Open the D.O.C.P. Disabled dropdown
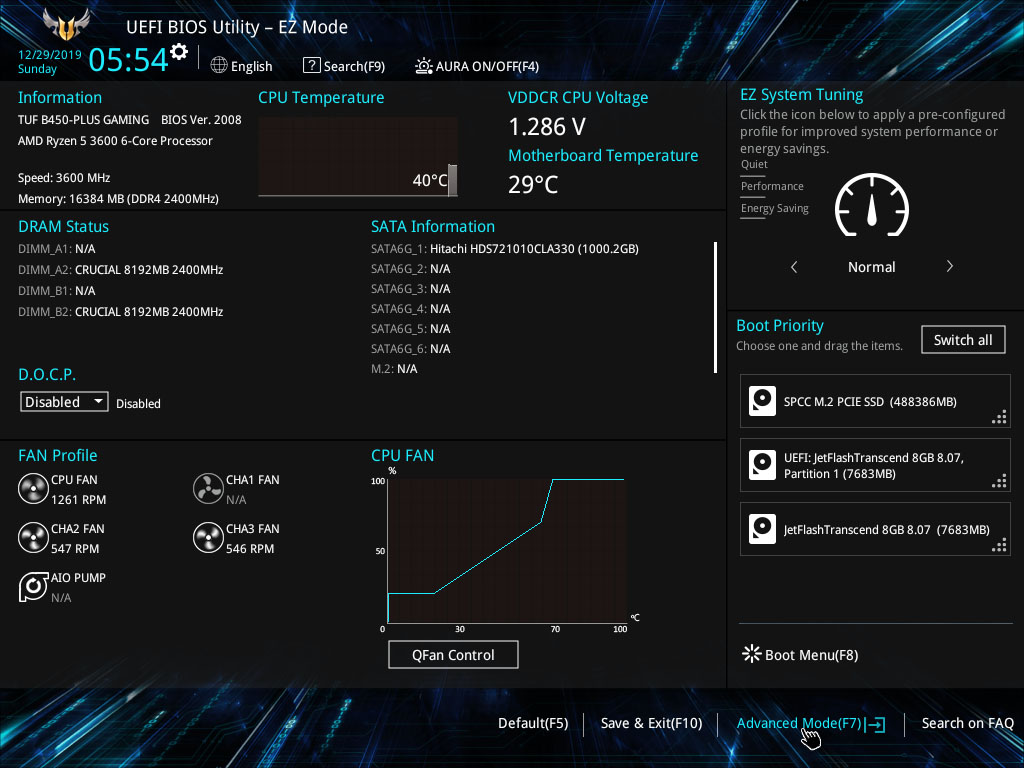The image size is (1024, 768). pos(64,402)
